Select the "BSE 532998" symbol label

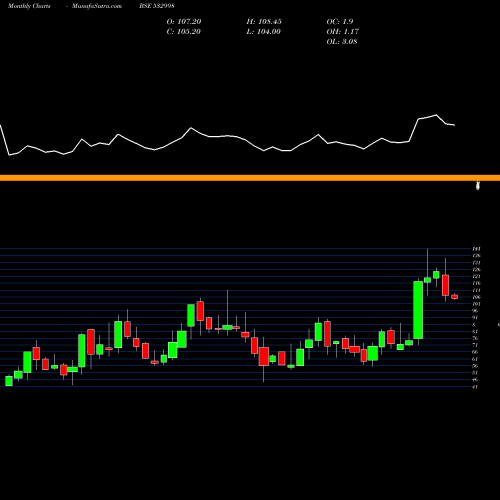click(x=157, y=6)
